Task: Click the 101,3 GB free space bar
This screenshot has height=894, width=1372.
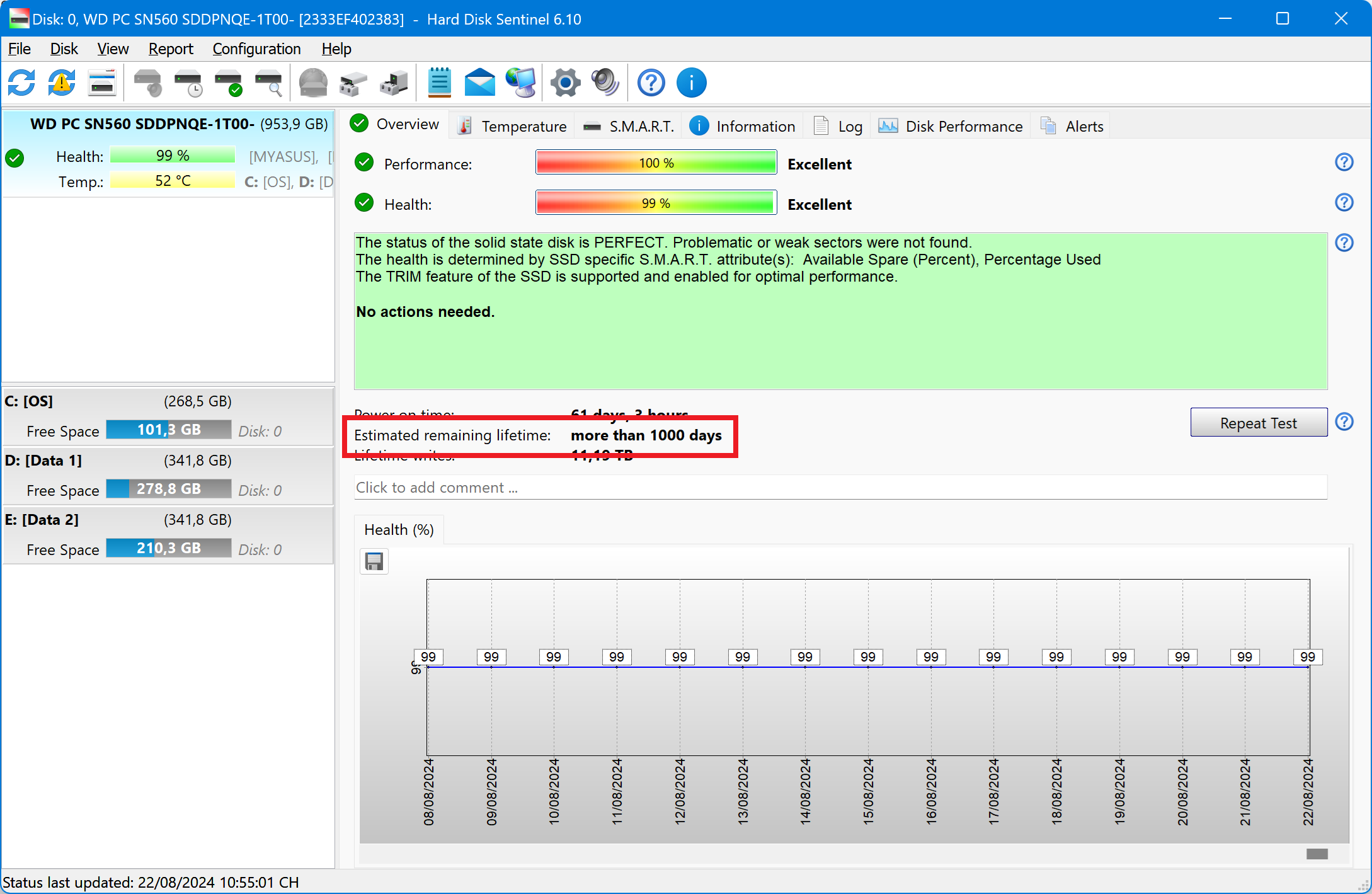Action: [x=169, y=430]
